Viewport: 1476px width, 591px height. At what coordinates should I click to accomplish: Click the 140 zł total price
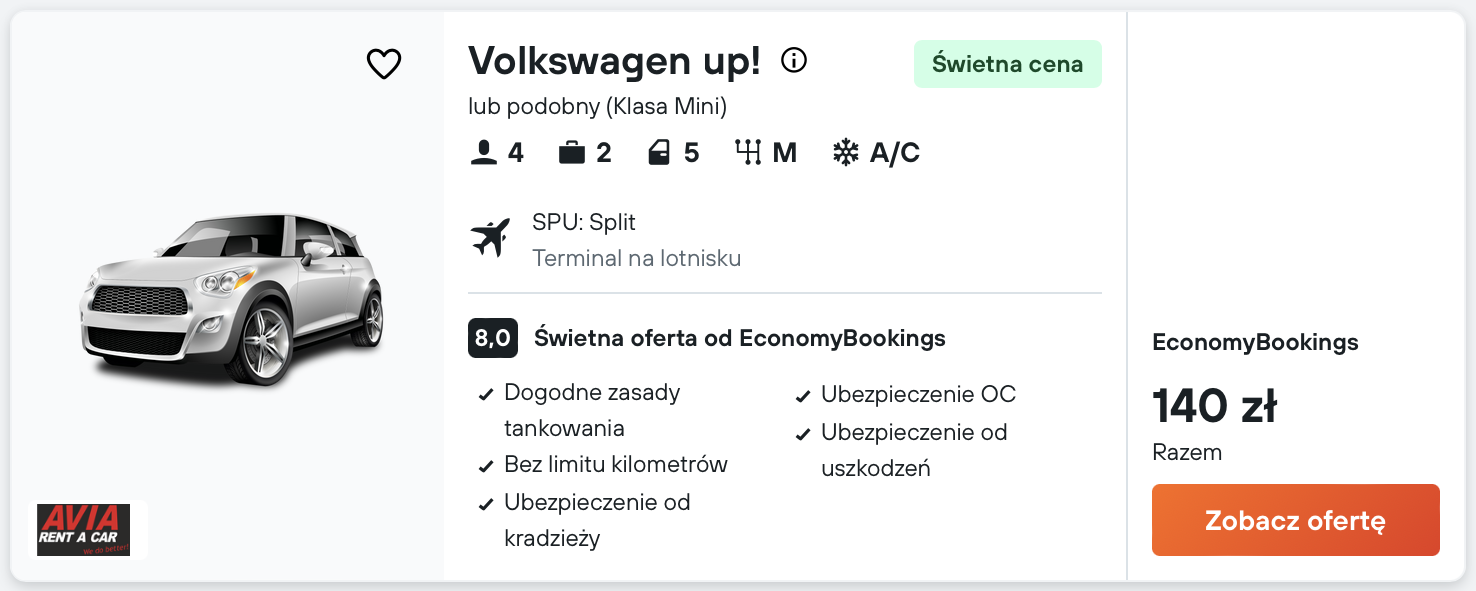coord(1214,406)
